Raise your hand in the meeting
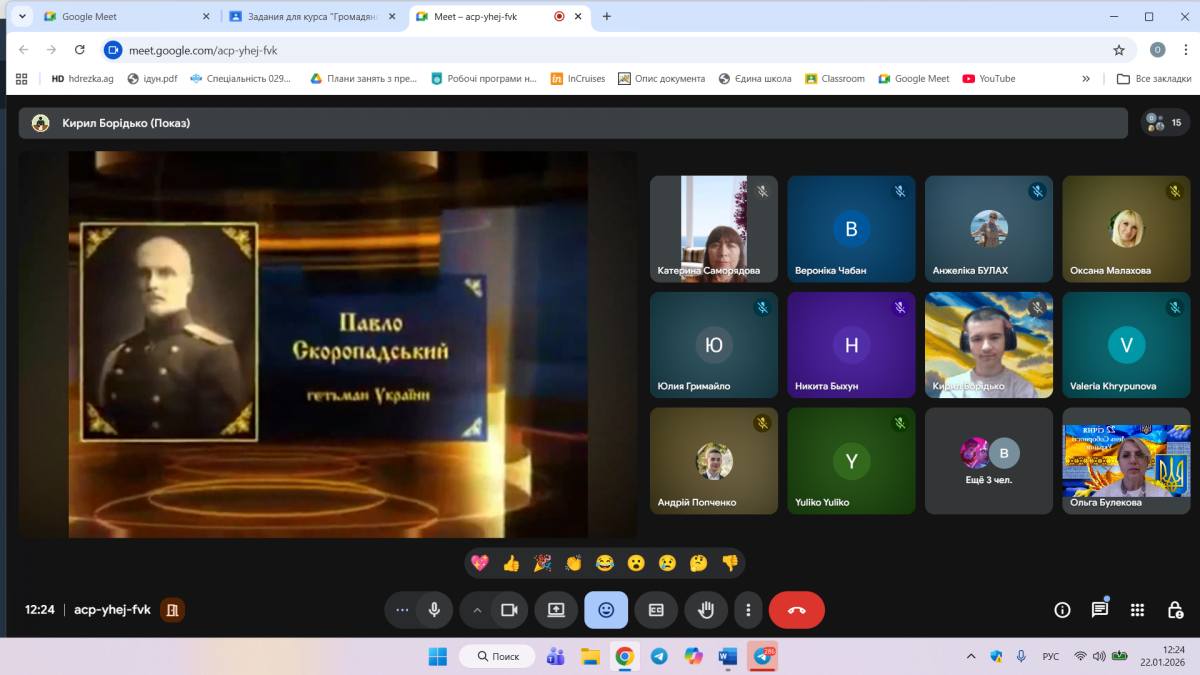 click(706, 610)
